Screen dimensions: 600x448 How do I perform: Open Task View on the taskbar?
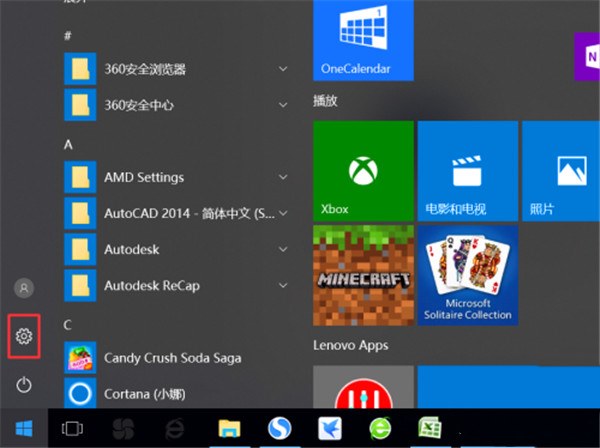coord(72,428)
